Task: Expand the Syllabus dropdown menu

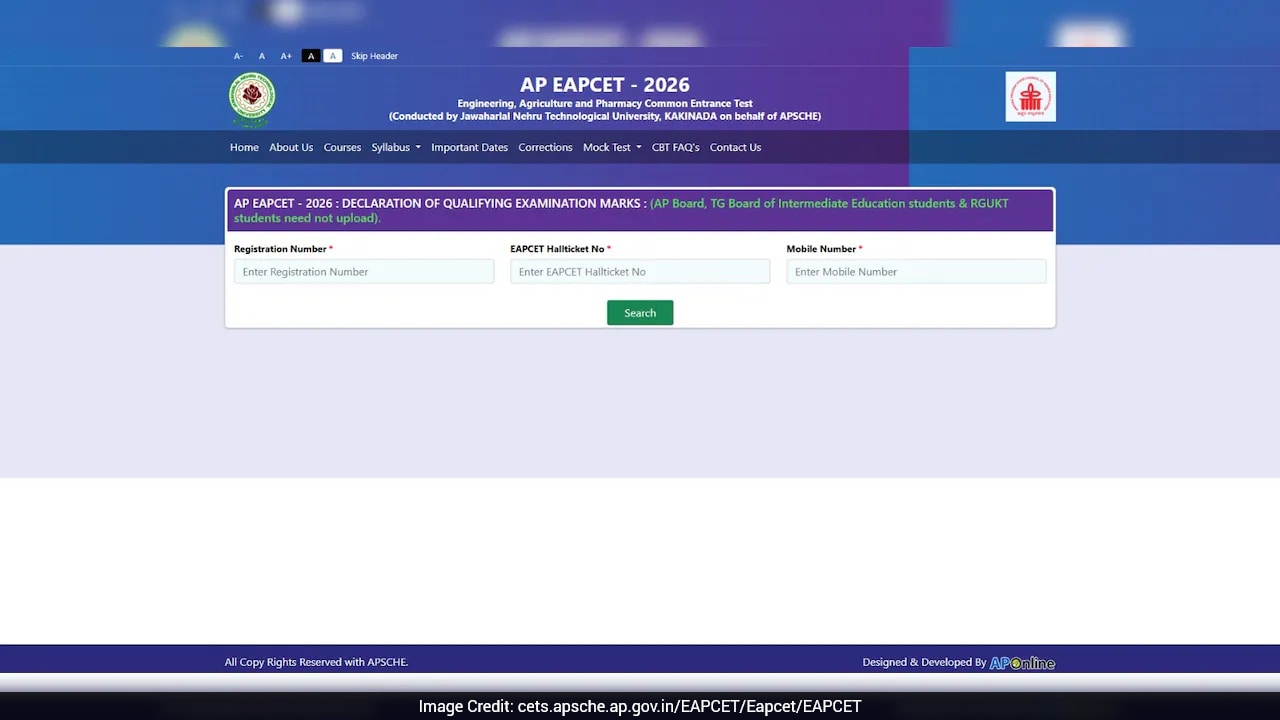Action: 396,147
